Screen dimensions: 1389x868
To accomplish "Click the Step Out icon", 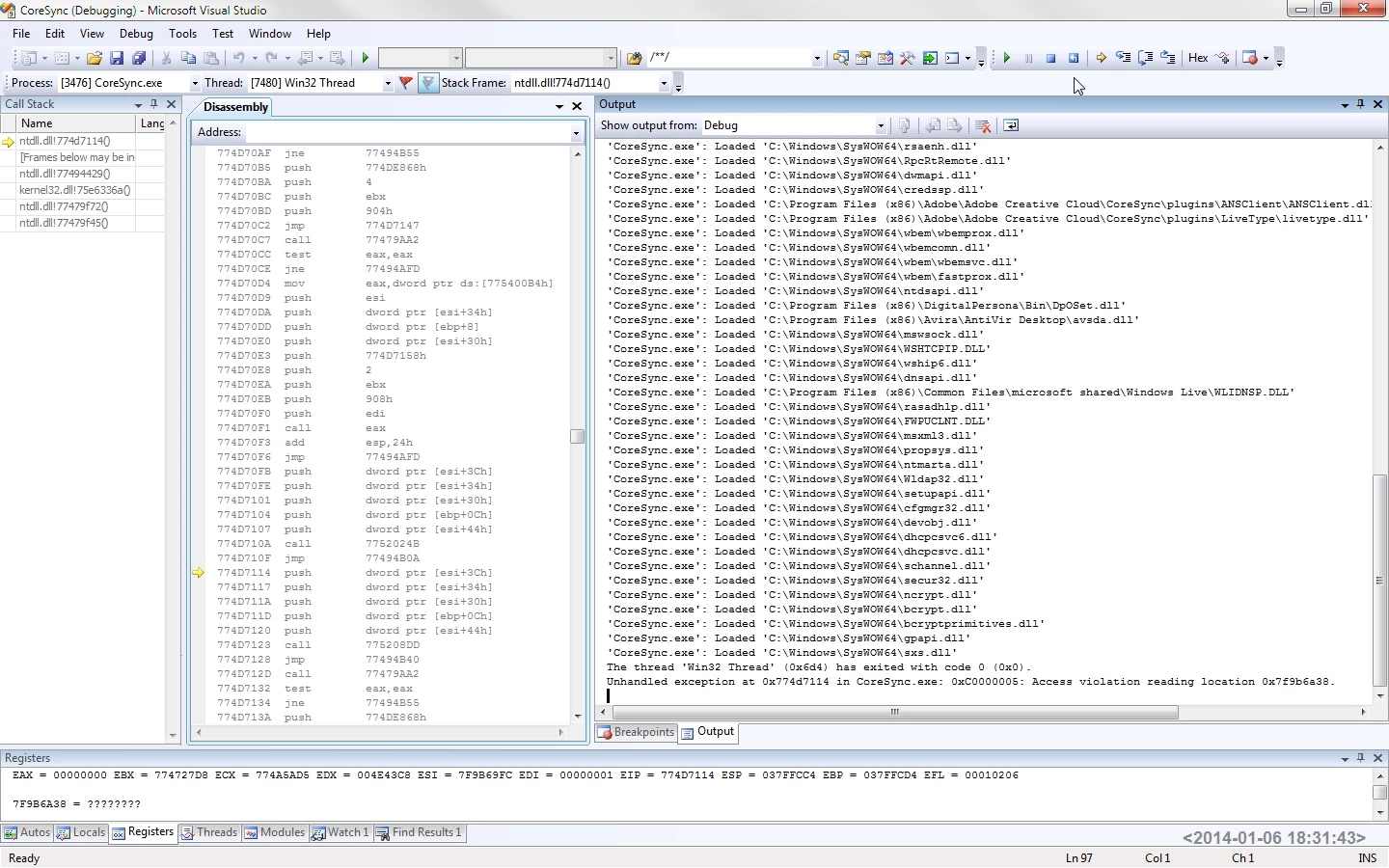I will point(1168,58).
